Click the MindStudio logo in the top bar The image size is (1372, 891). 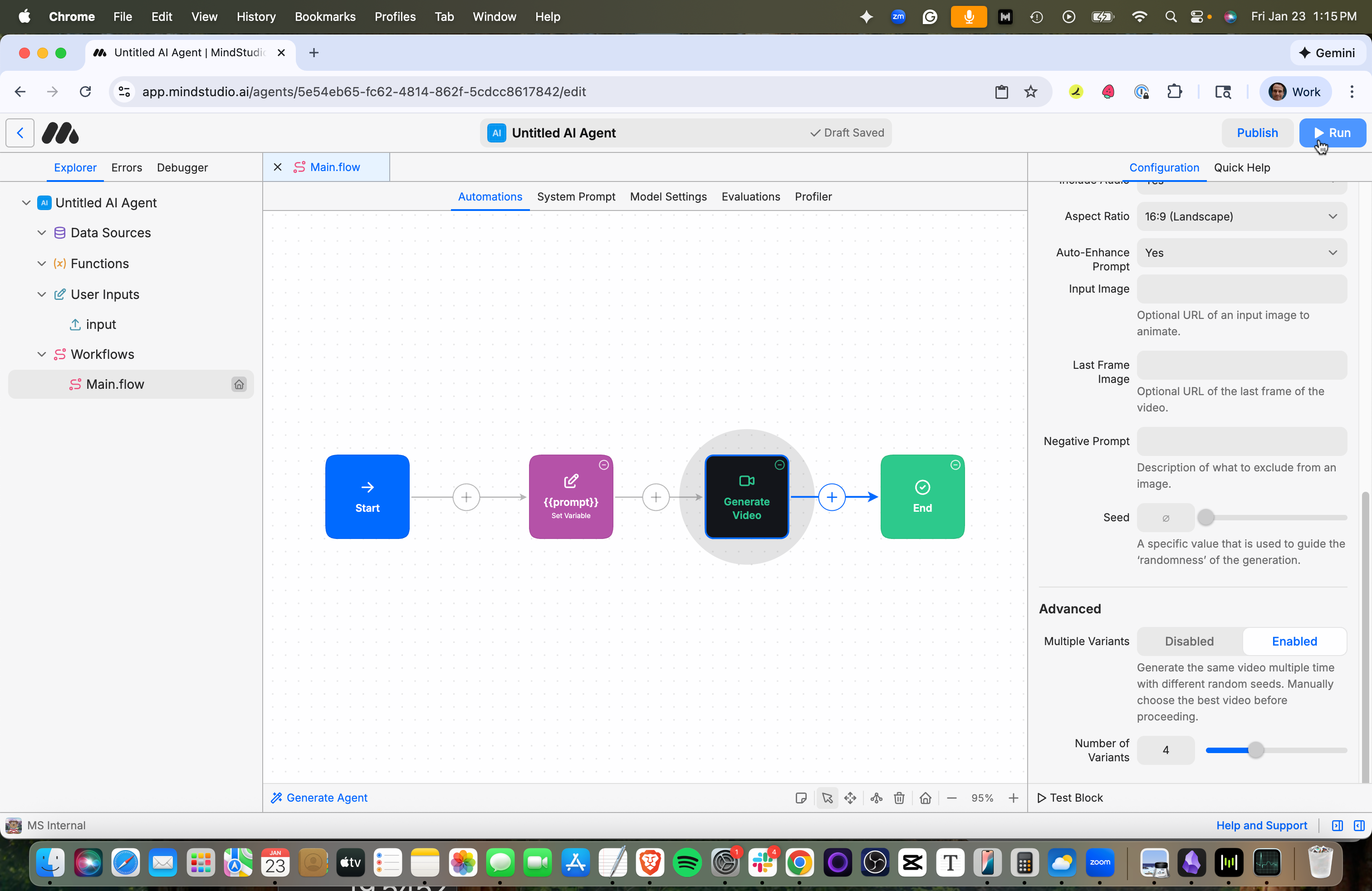tap(60, 132)
